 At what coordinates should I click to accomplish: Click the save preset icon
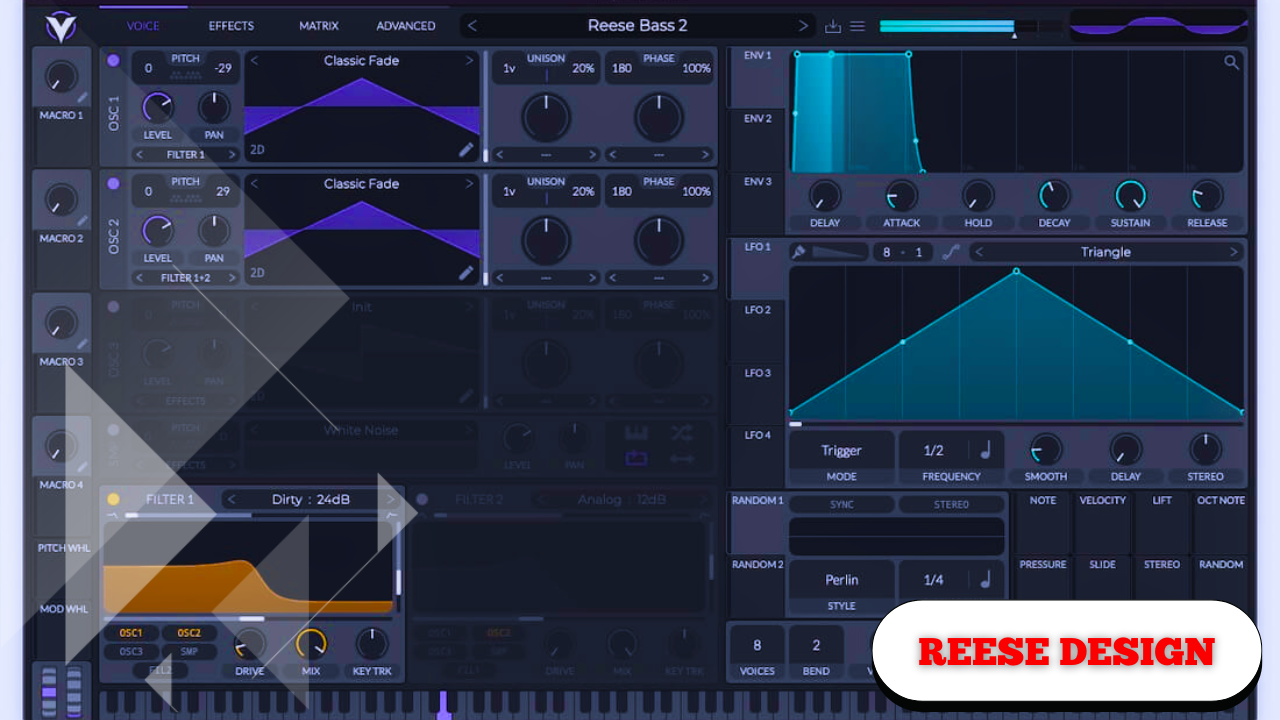(x=833, y=26)
